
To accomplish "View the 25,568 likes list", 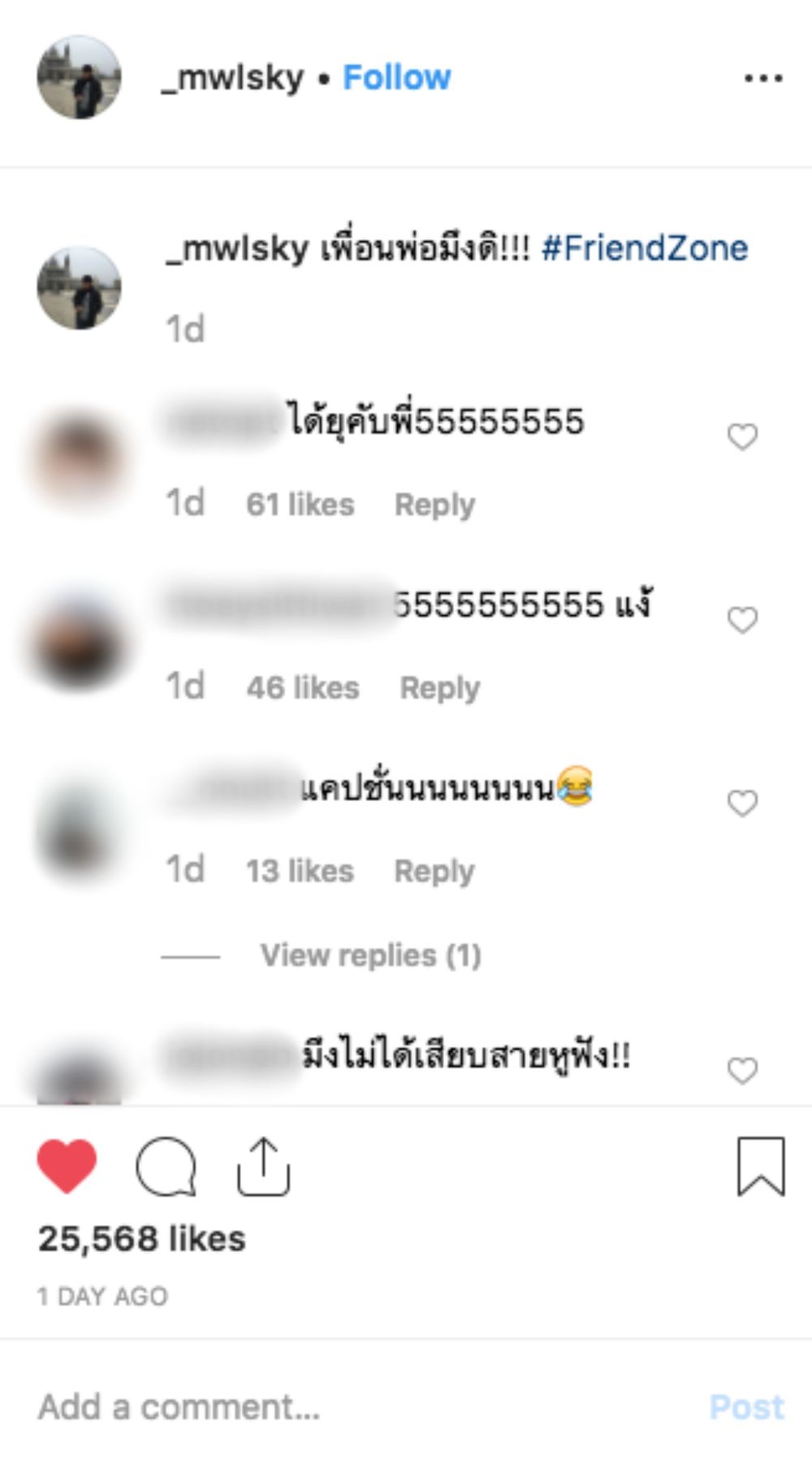I will tap(141, 1239).
